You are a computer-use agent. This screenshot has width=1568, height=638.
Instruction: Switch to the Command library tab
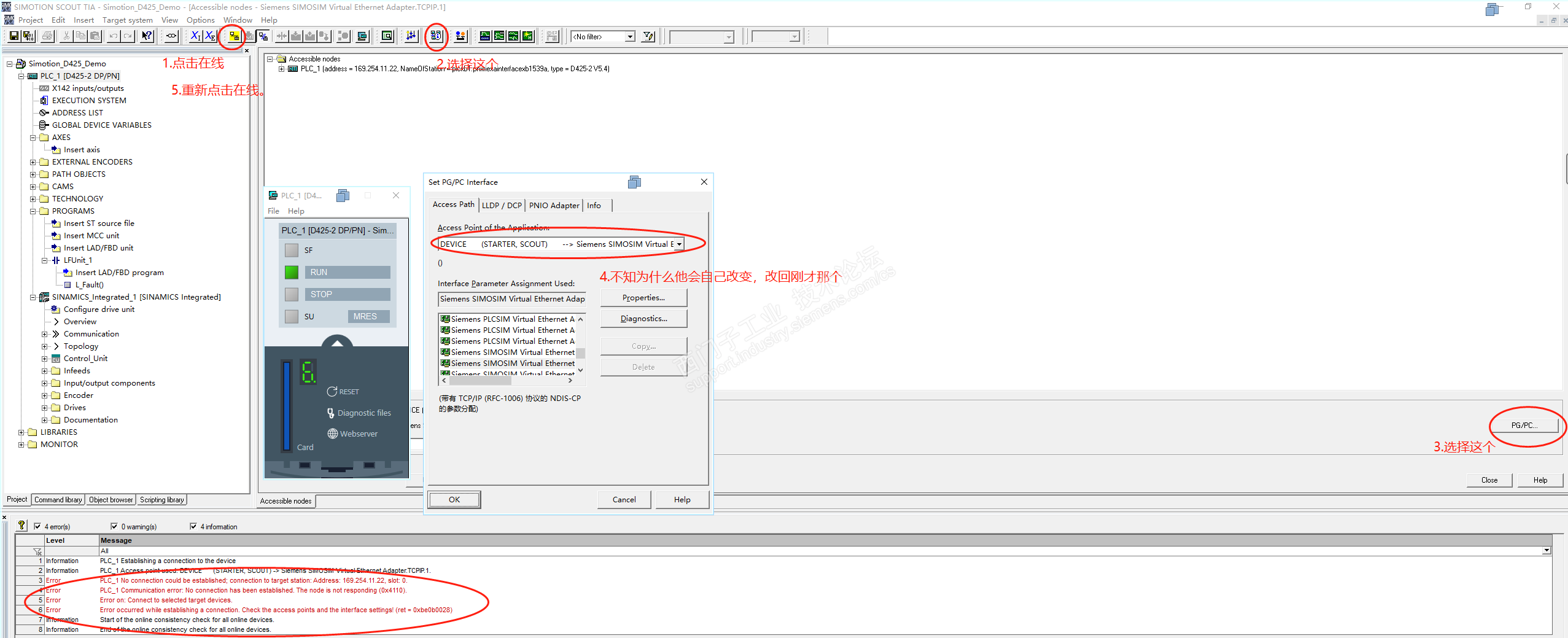click(x=58, y=500)
